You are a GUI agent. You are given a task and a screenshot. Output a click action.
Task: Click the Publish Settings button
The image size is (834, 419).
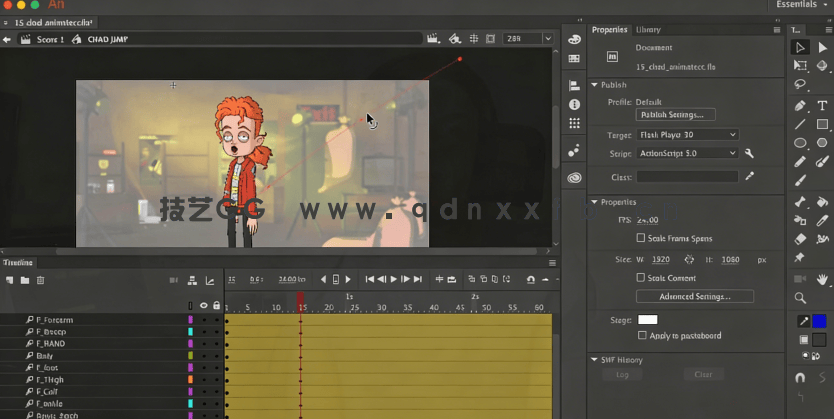point(675,115)
